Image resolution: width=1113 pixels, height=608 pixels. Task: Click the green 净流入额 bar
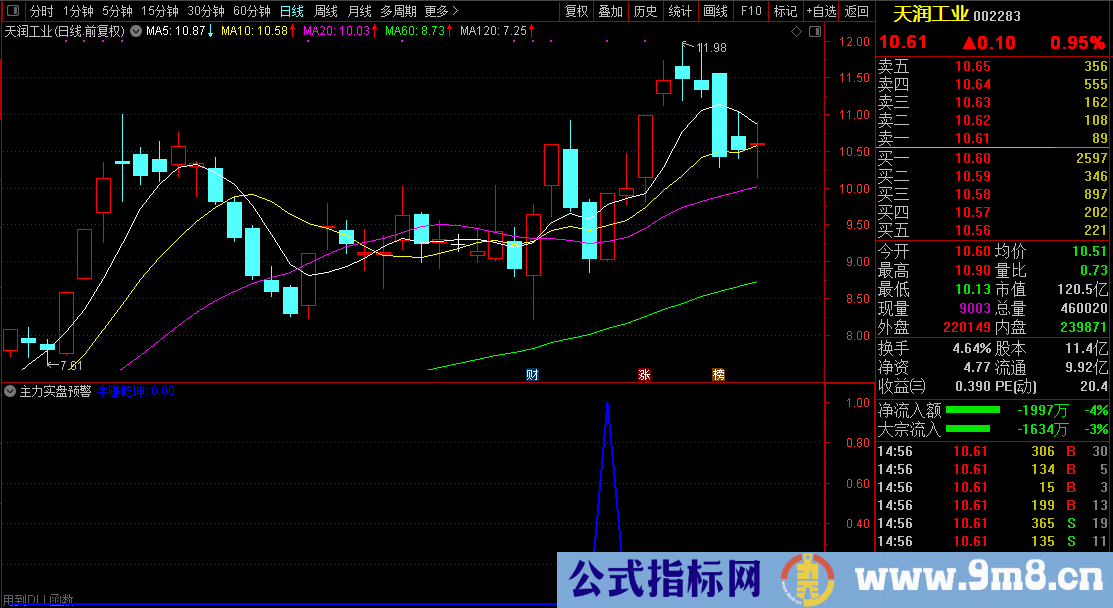point(972,410)
